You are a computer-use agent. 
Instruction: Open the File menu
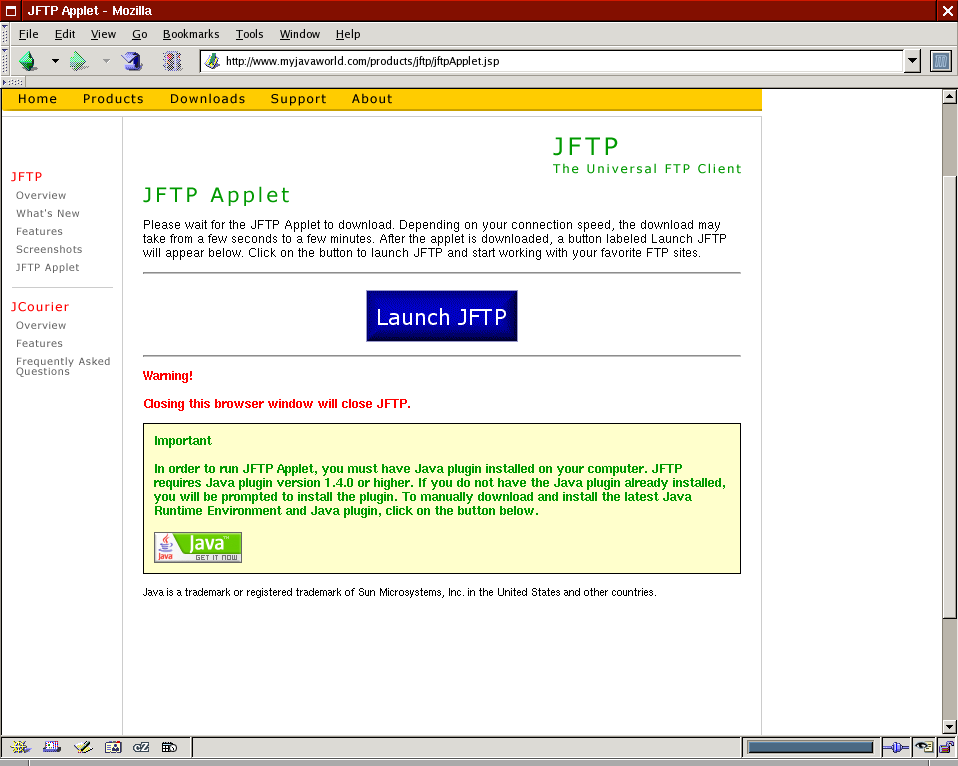pos(29,34)
